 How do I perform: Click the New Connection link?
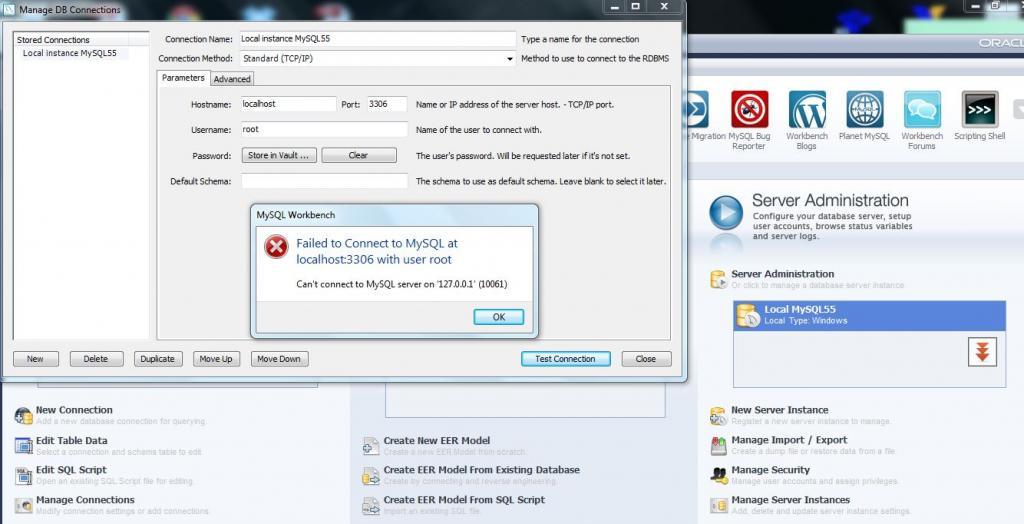point(74,410)
